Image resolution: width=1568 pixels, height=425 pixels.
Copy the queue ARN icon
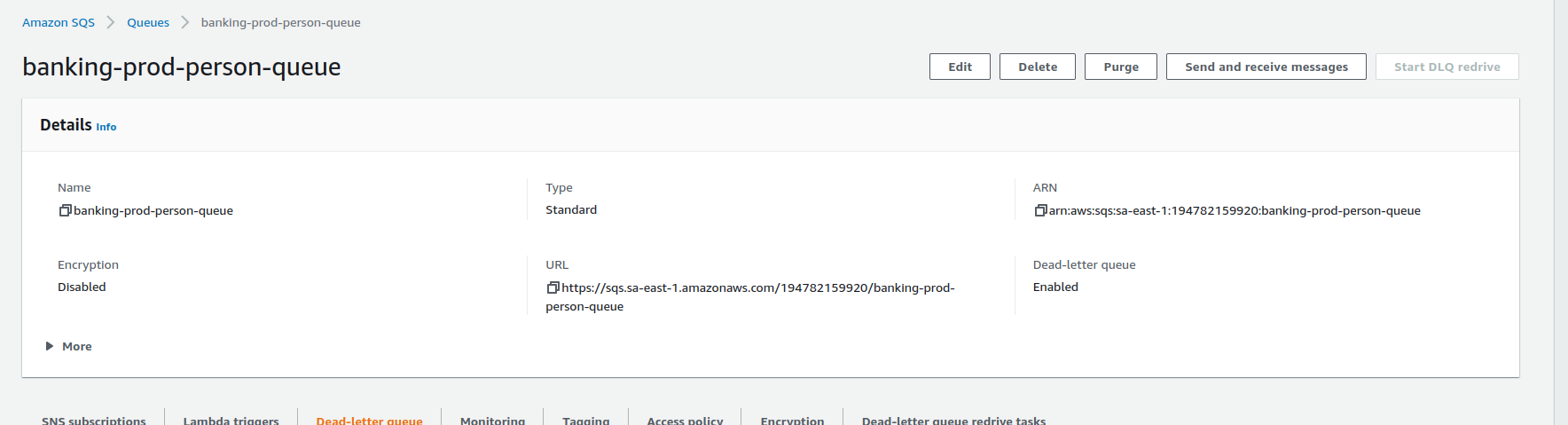click(x=1040, y=211)
